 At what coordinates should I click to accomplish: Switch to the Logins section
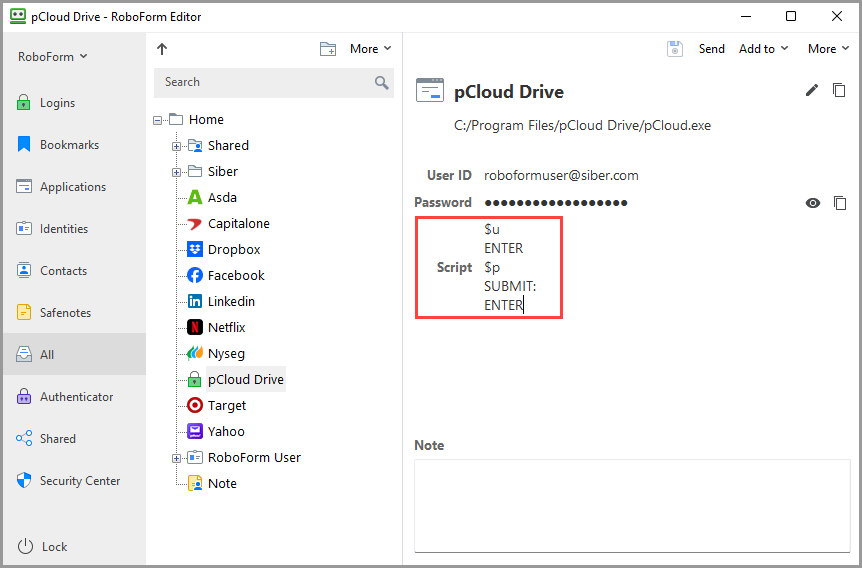(57, 103)
